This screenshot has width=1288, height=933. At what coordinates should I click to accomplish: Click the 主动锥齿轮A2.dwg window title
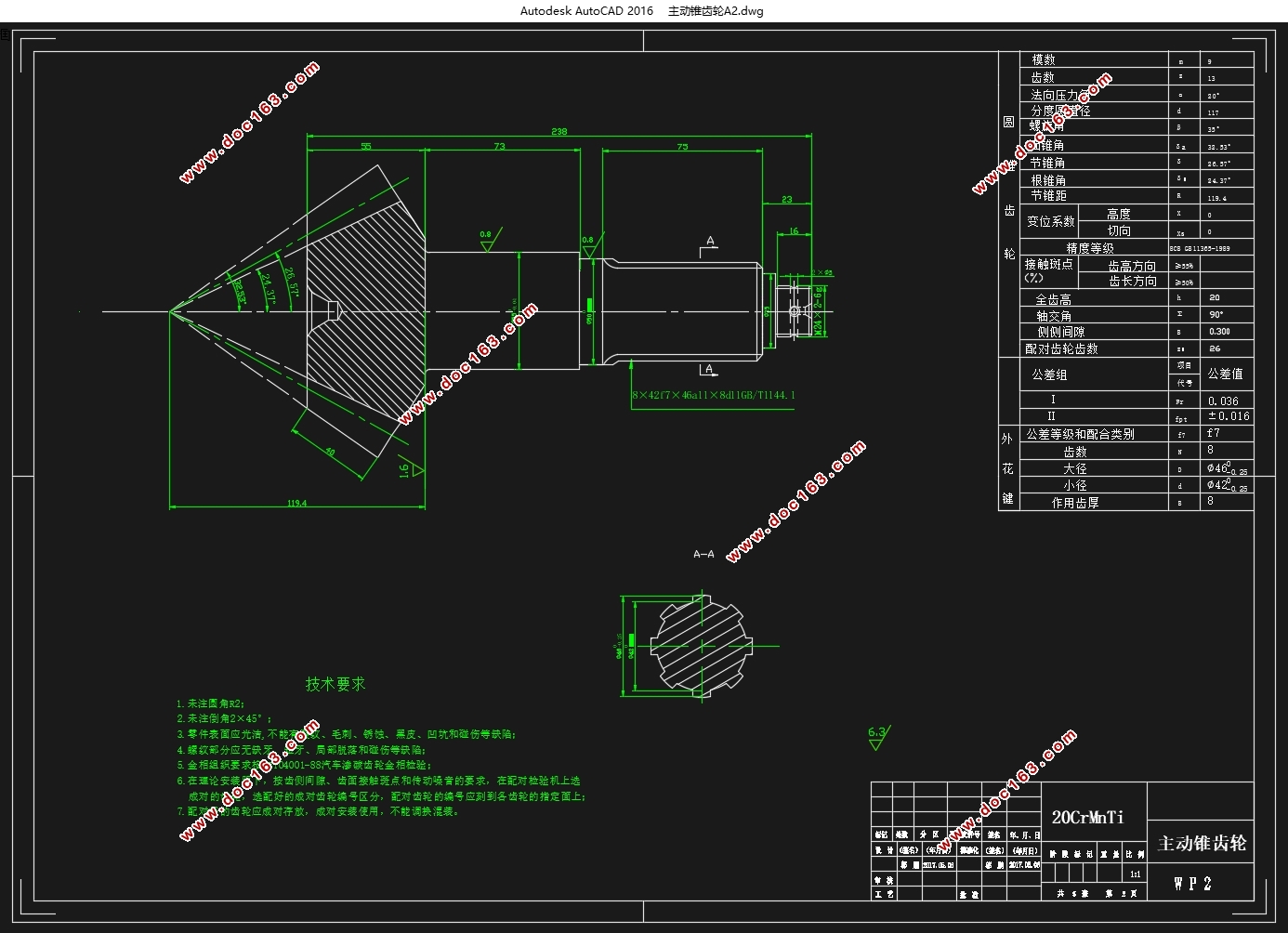pos(716,11)
